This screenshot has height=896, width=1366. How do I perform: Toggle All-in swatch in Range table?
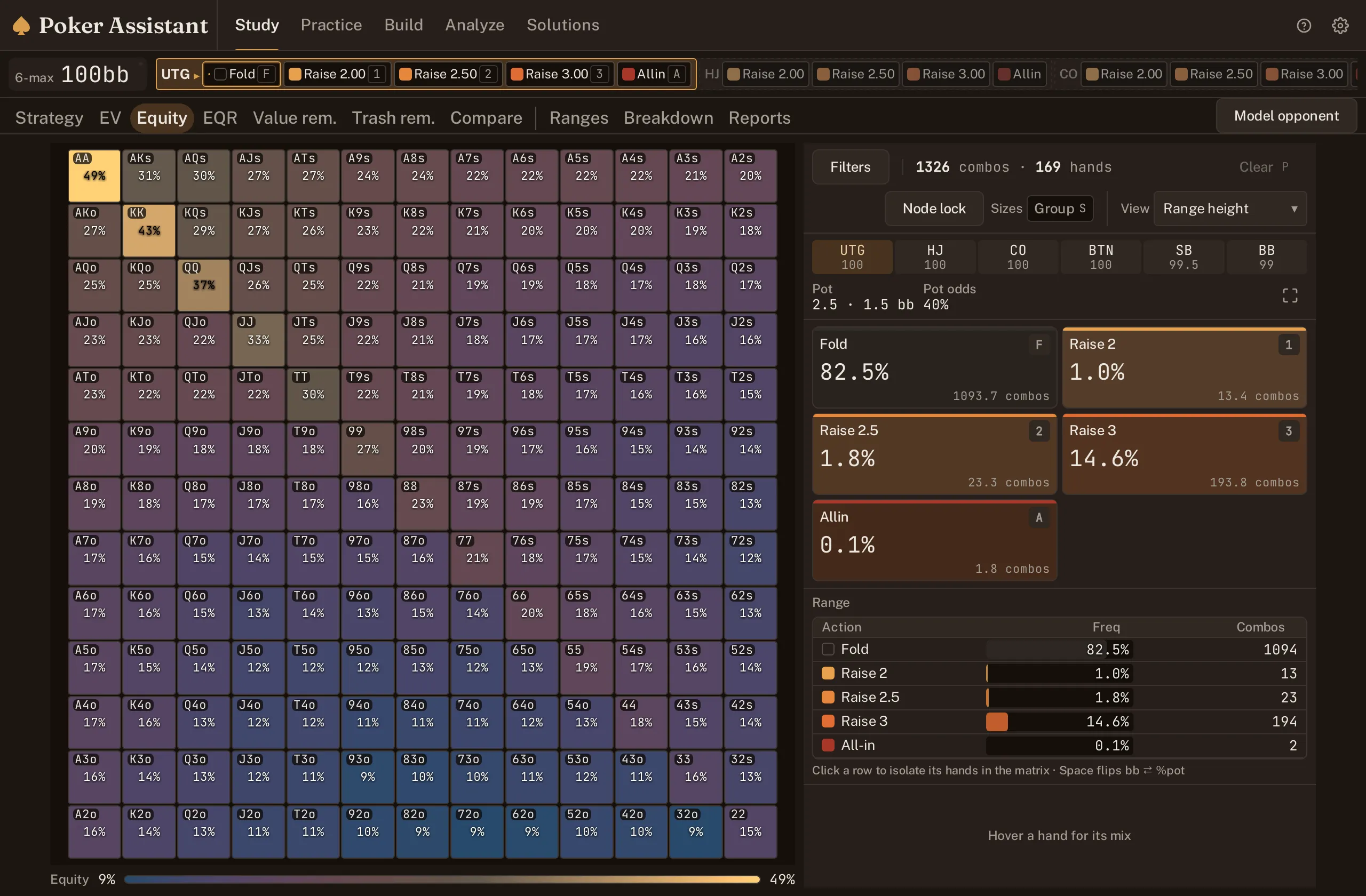pos(828,745)
